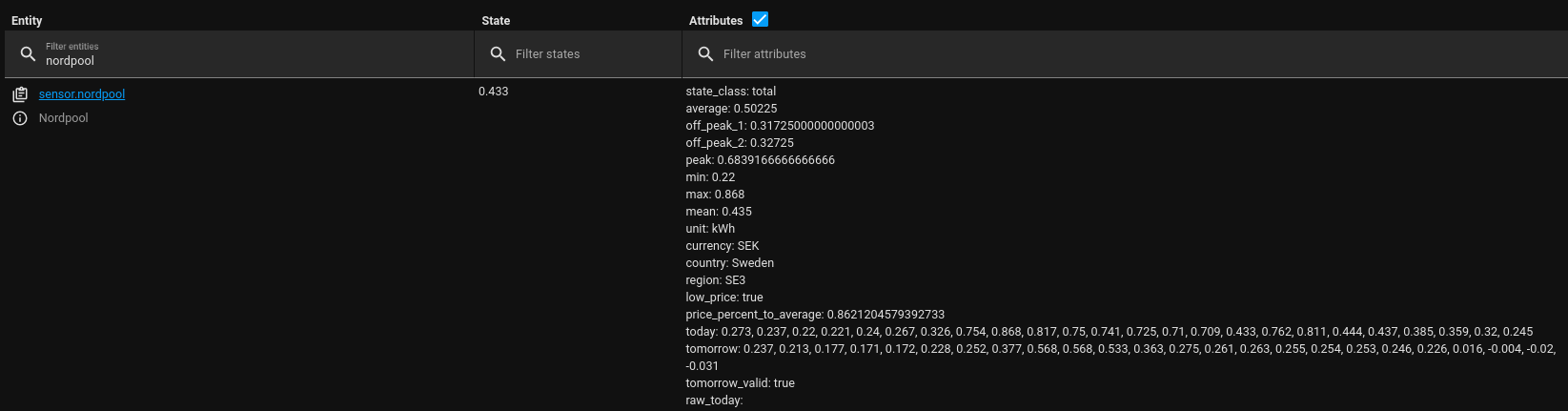This screenshot has width=1568, height=411.
Task: Click the magnifier icon in Filter attributes
Action: [x=705, y=54]
